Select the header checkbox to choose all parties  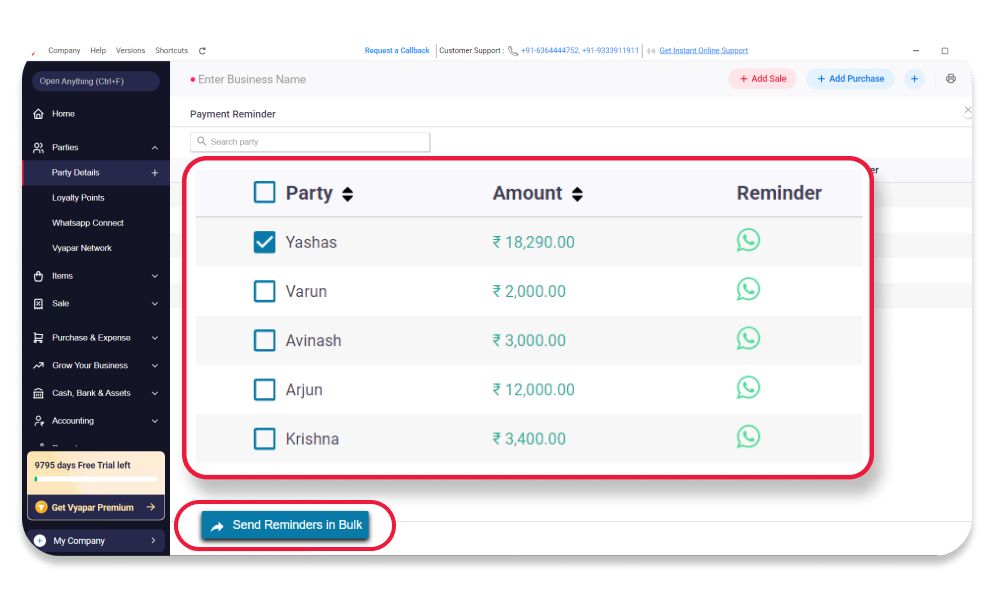(x=264, y=192)
